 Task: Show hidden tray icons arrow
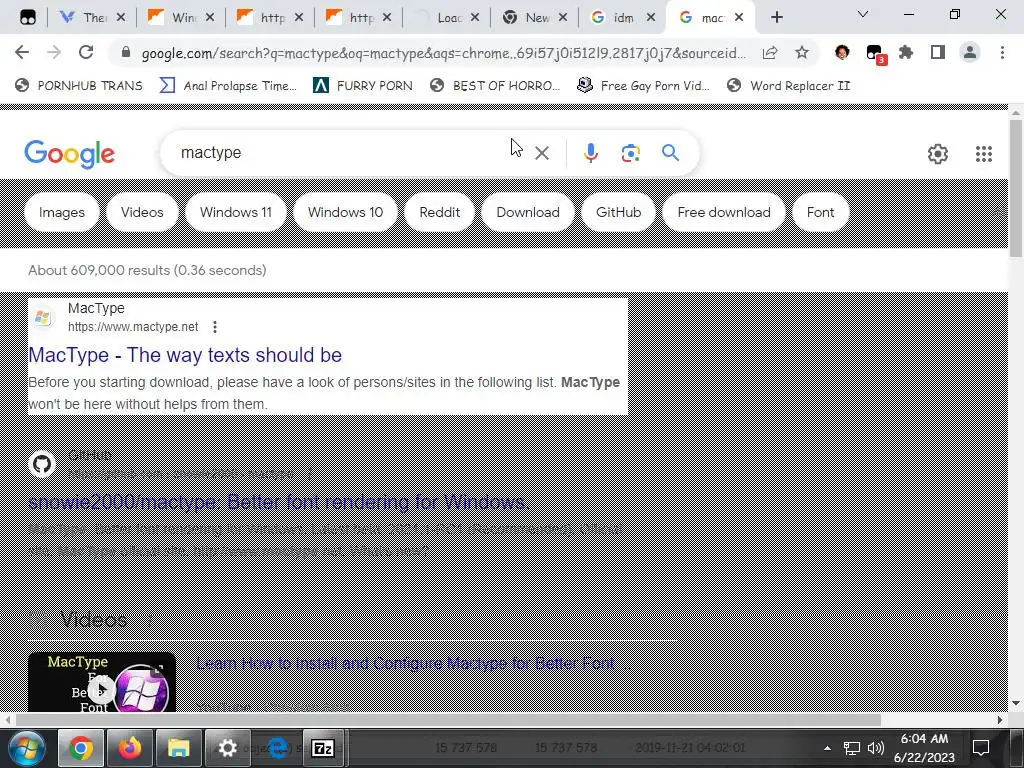coord(827,748)
